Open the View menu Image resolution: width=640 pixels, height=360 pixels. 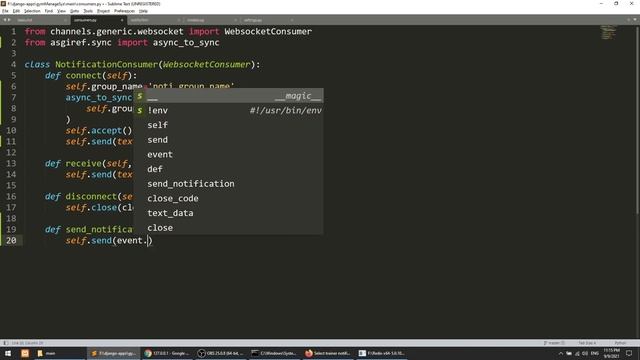click(61, 11)
